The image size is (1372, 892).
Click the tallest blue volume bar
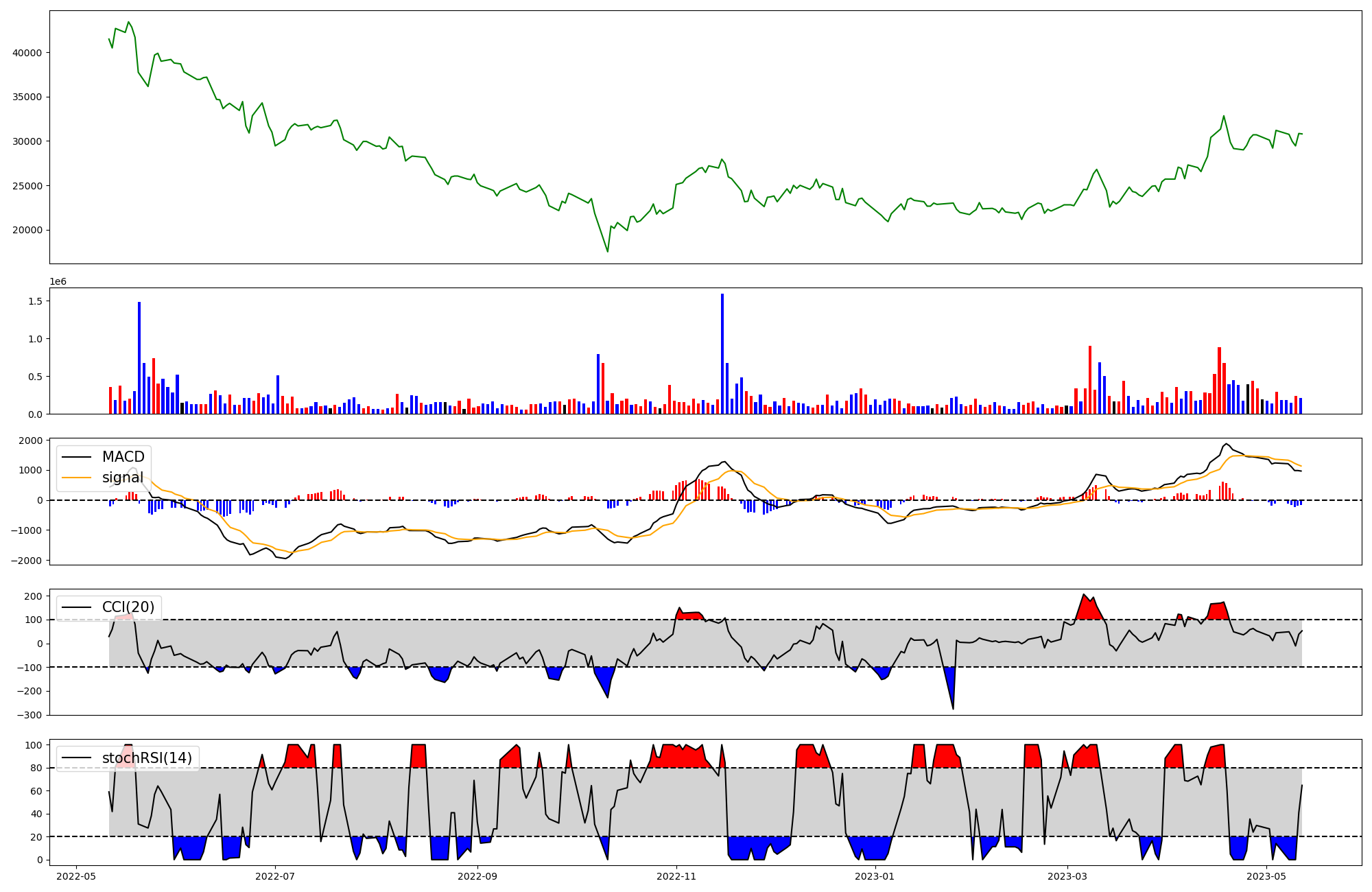[722, 353]
